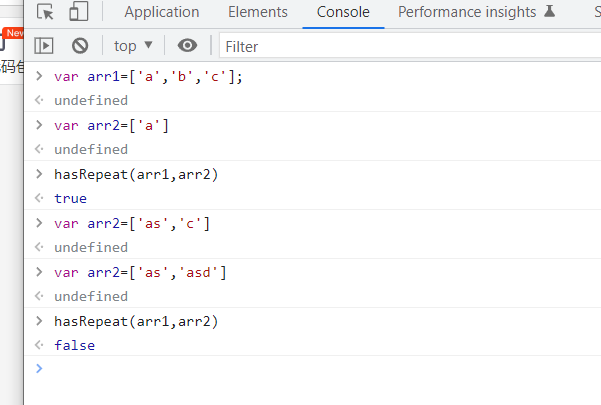Image resolution: width=601 pixels, height=405 pixels.
Task: Click the 'false' output value
Action: pos(74,345)
